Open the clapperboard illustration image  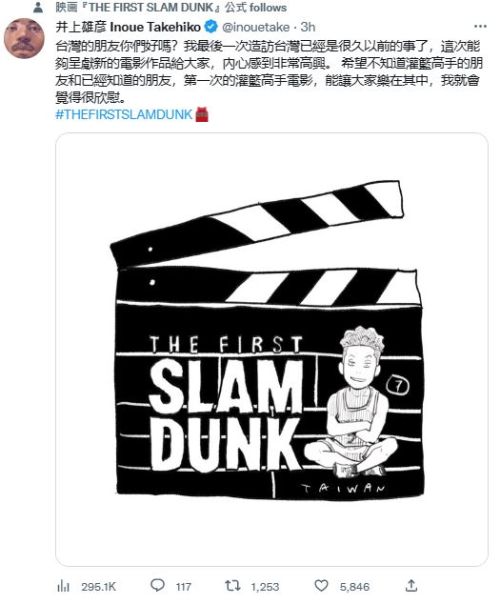coord(272,349)
